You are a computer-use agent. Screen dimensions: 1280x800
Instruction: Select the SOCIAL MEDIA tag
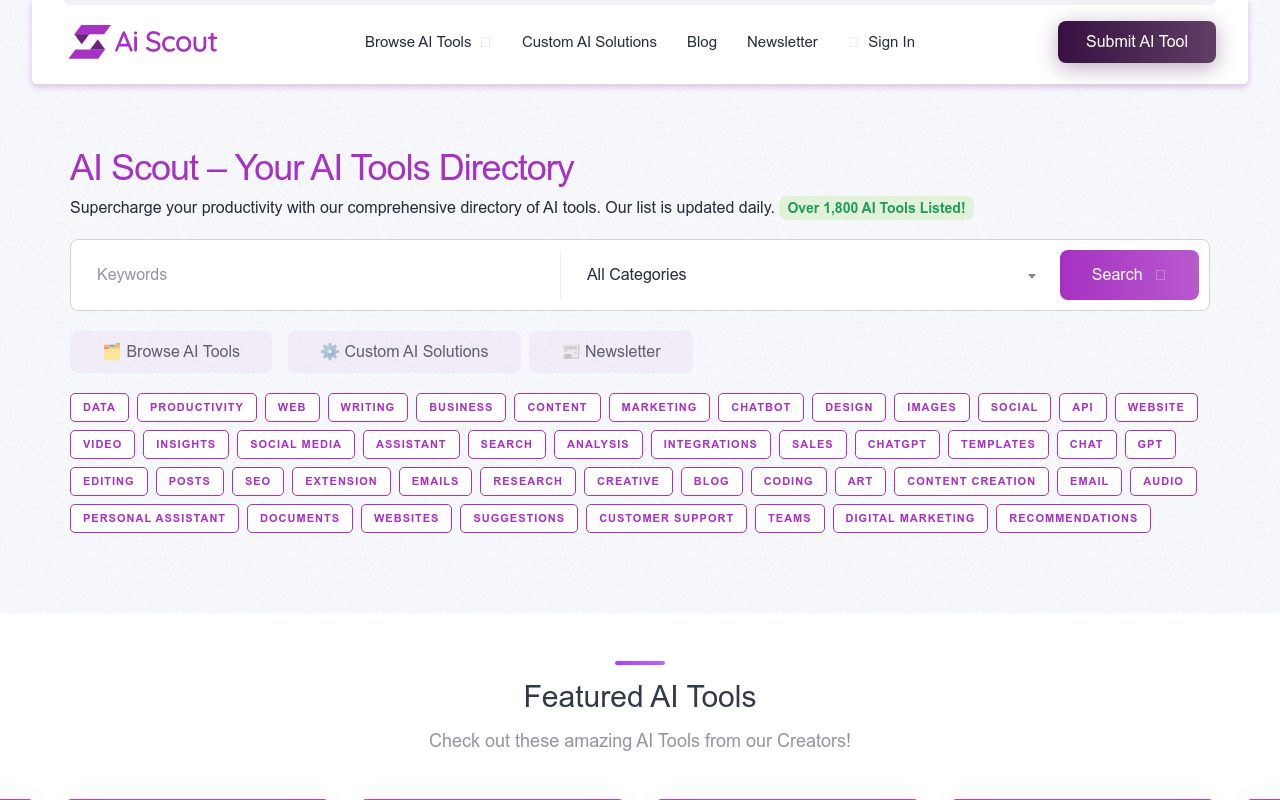pos(296,444)
